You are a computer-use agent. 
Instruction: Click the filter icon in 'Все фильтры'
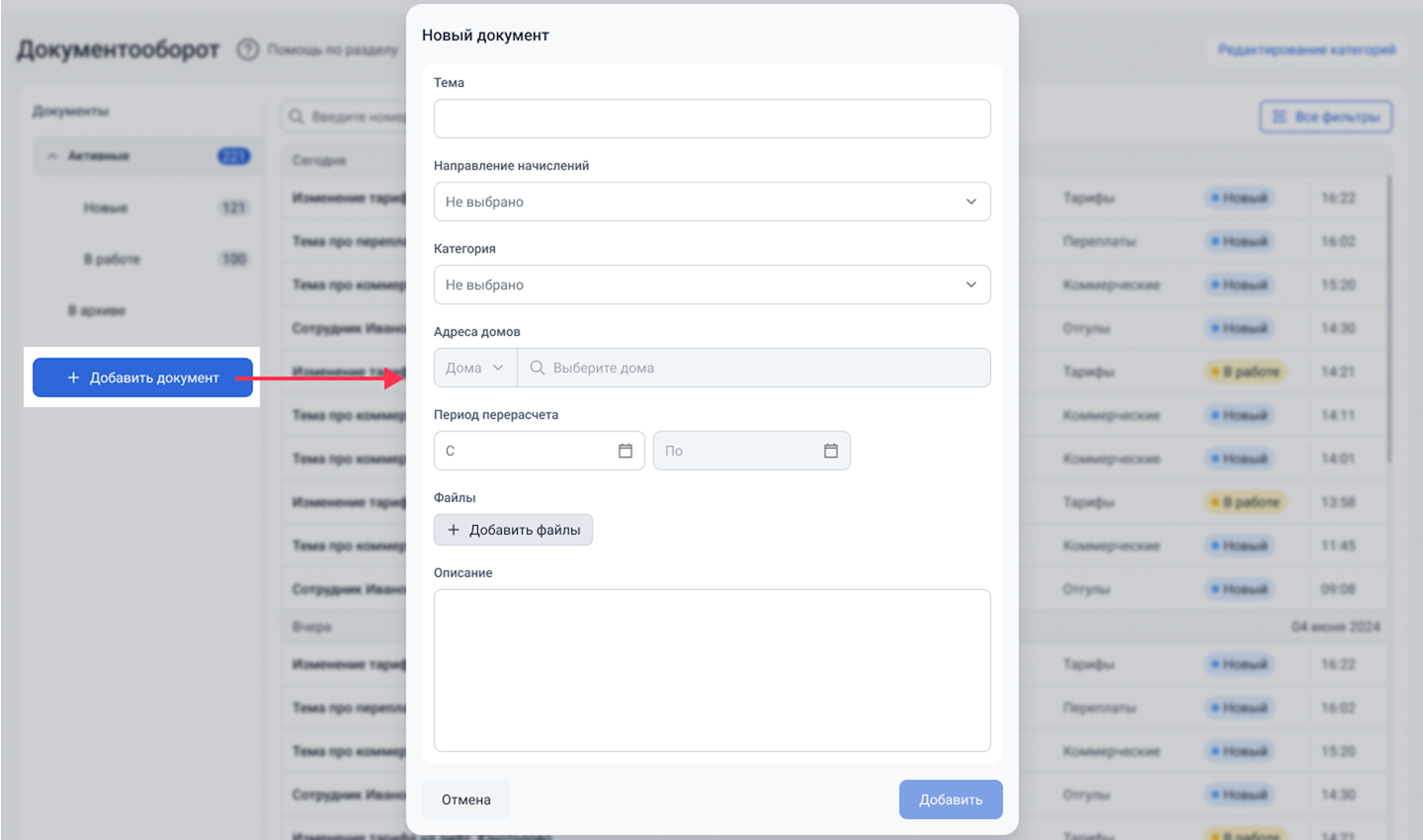pyautogui.click(x=1280, y=117)
